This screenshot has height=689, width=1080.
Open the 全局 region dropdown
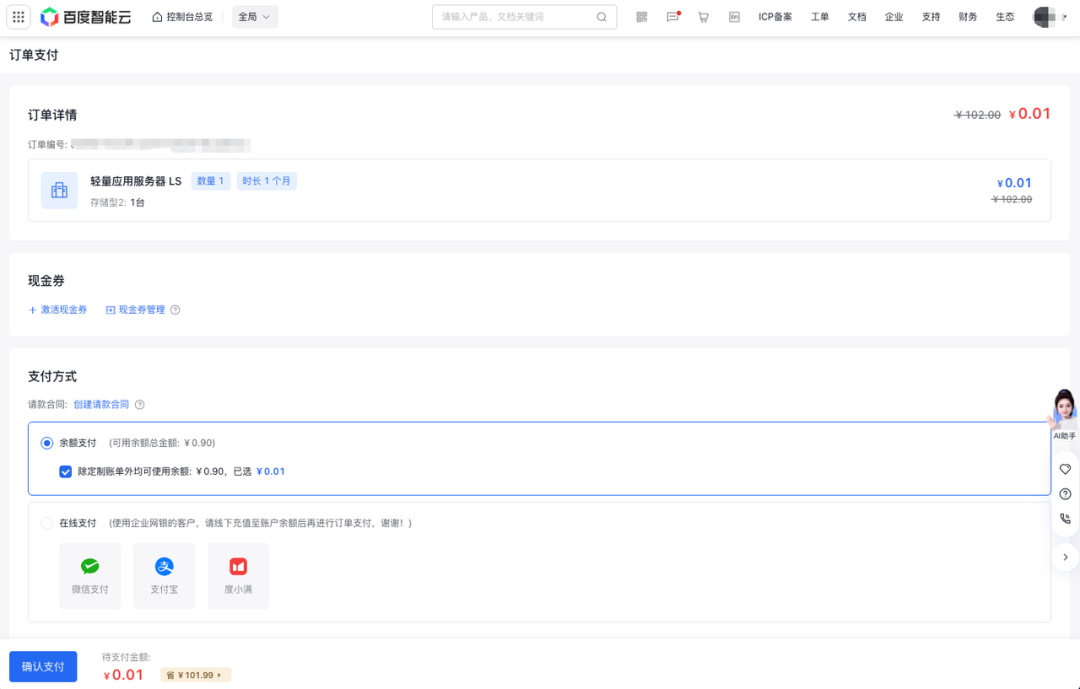(254, 16)
